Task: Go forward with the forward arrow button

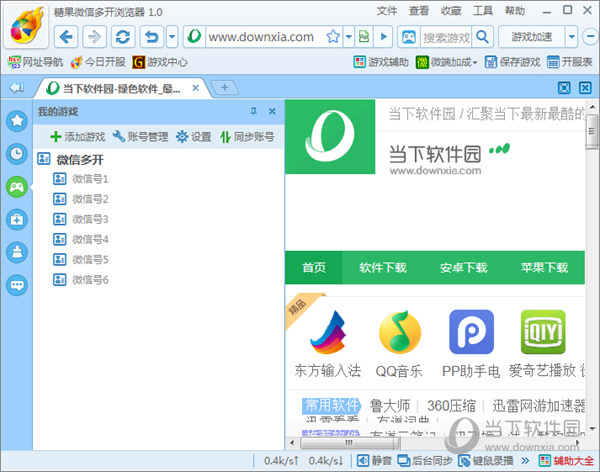Action: tap(95, 37)
